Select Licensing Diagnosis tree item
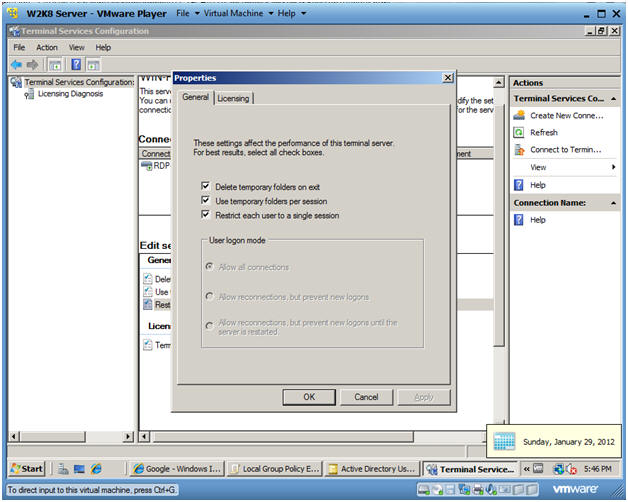 click(x=70, y=94)
